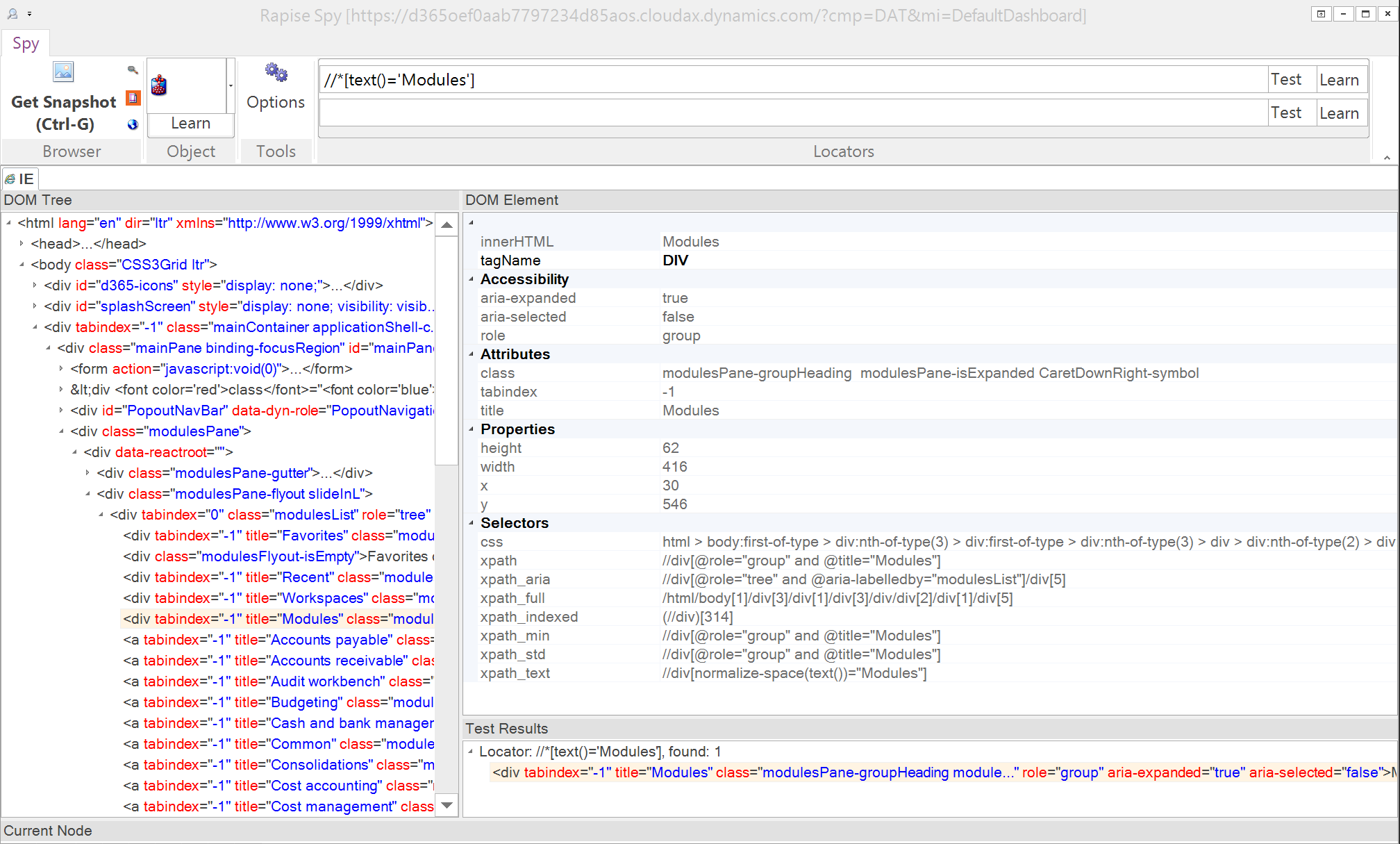Collapse the ribbon with the chevron
Screen dimensions: 1400x844
(x=1387, y=158)
